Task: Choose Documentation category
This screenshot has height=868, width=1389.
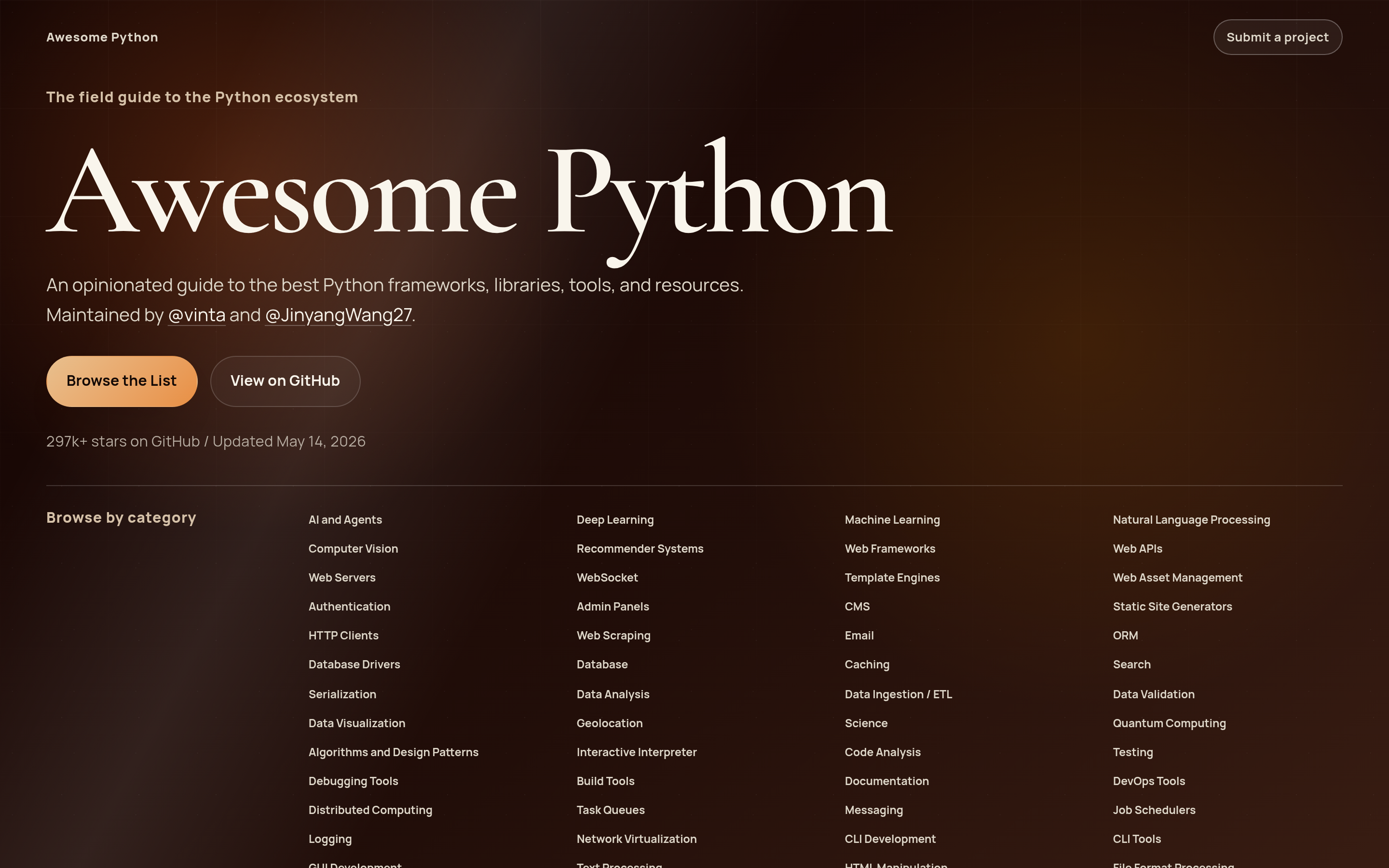Action: [x=886, y=781]
